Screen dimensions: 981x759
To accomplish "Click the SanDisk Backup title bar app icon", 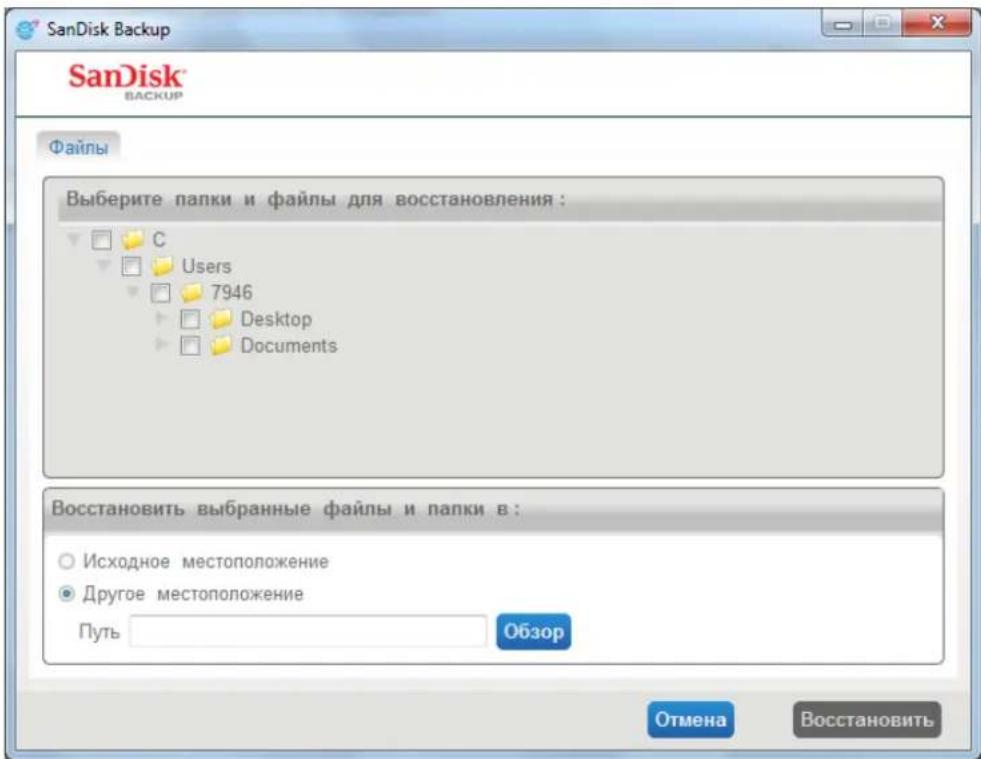I will [27, 29].
